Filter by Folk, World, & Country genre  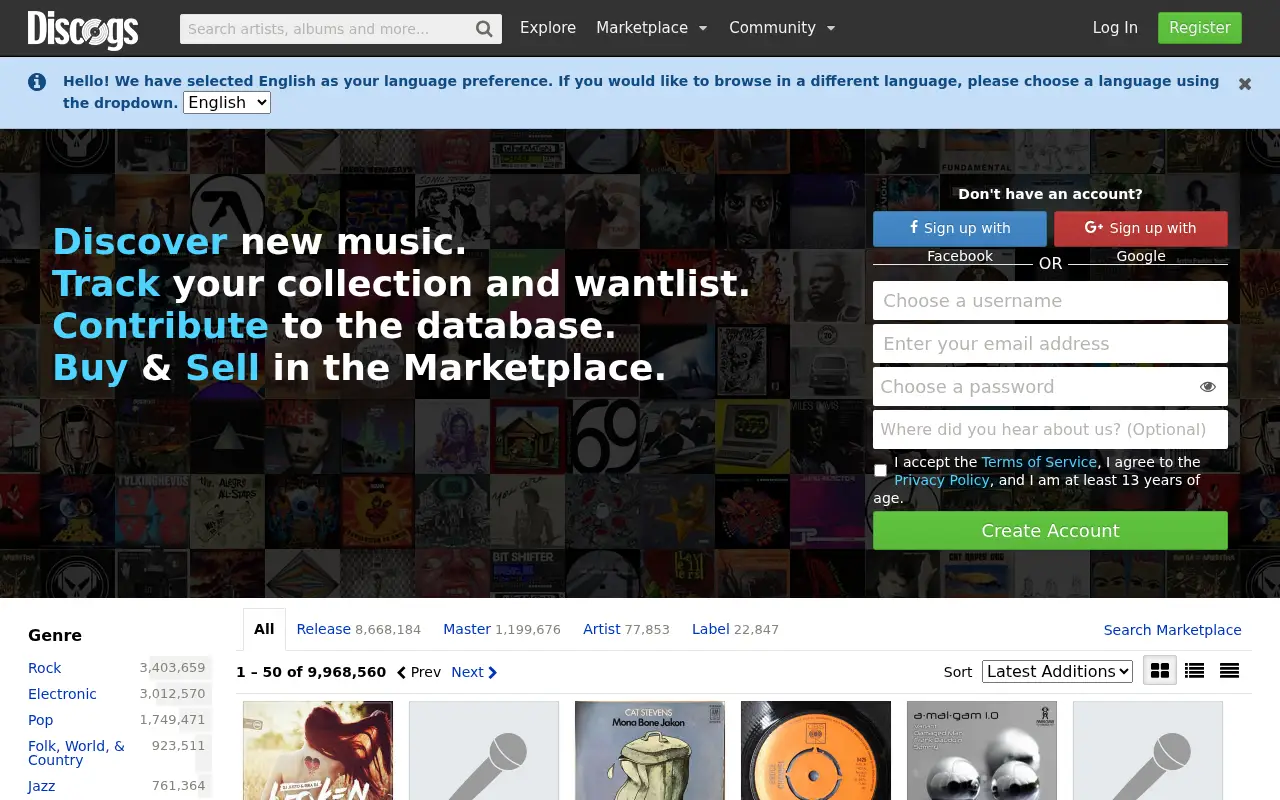pyautogui.click(x=77, y=753)
